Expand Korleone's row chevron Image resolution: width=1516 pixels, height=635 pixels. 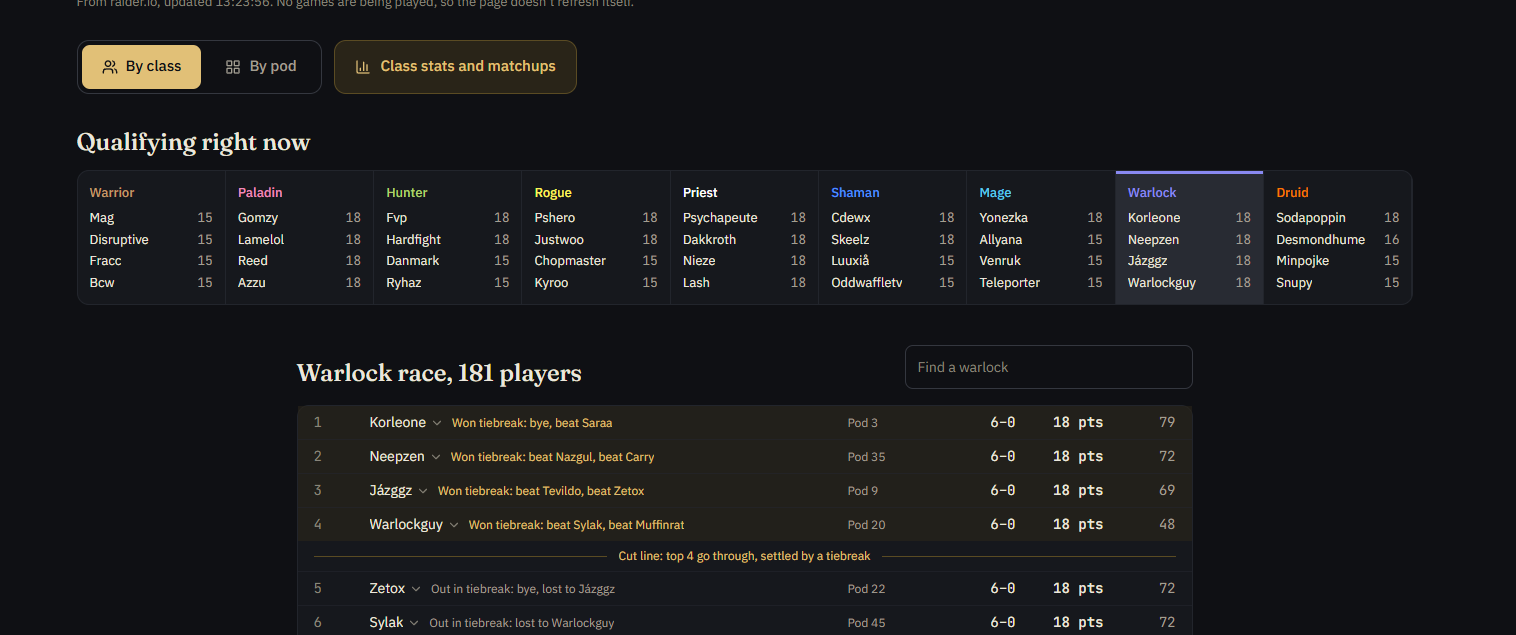437,423
